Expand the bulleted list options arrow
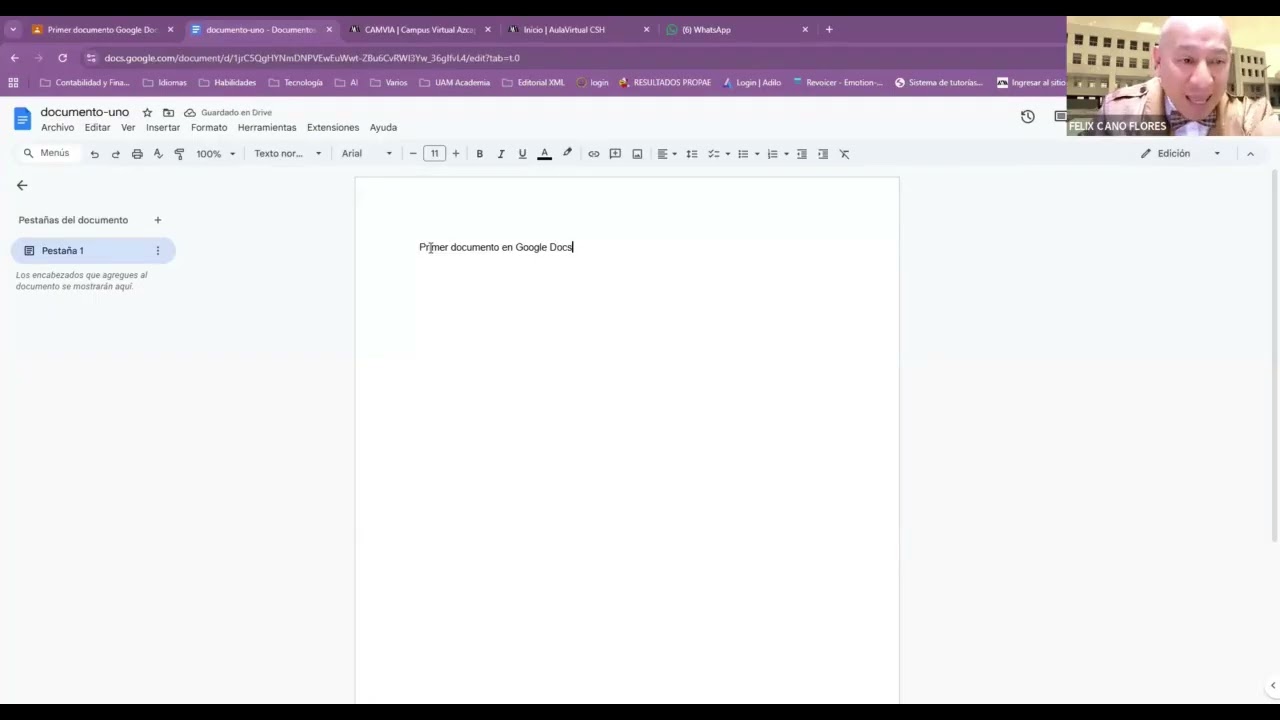Image resolution: width=1280 pixels, height=720 pixels. [x=757, y=154]
